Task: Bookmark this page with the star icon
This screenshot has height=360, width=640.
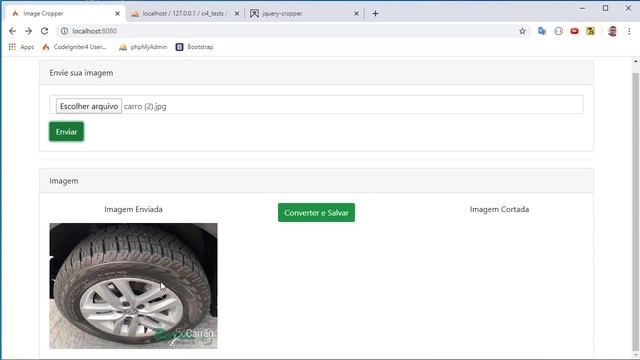Action: coord(522,31)
